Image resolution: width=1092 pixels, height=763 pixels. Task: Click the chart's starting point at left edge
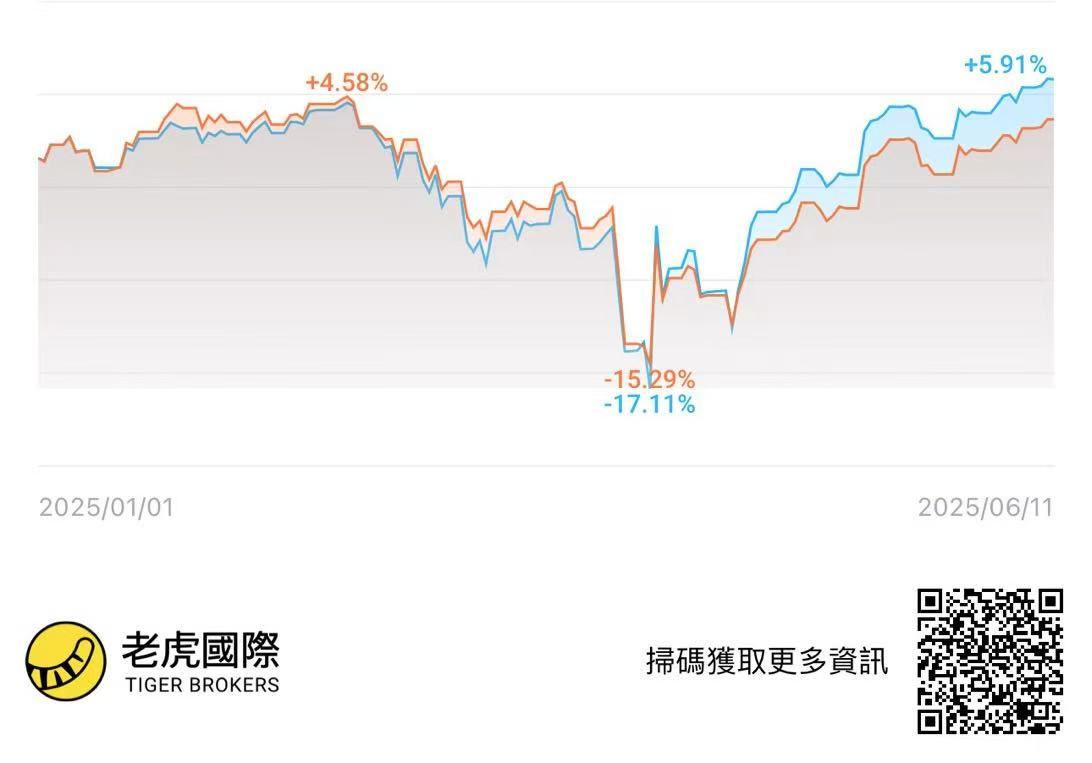[40, 159]
